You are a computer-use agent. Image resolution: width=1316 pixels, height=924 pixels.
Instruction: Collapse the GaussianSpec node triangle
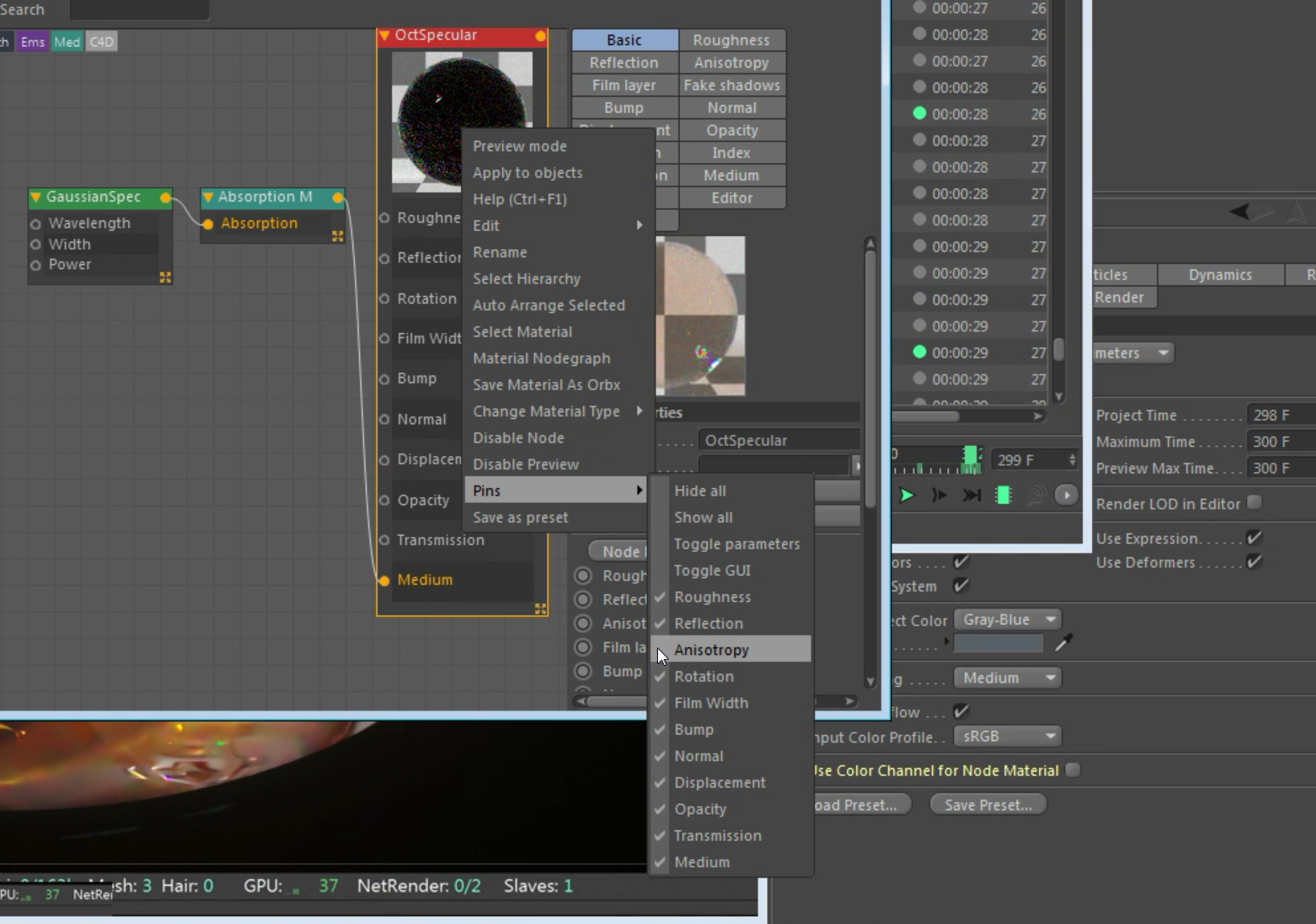pyautogui.click(x=36, y=198)
